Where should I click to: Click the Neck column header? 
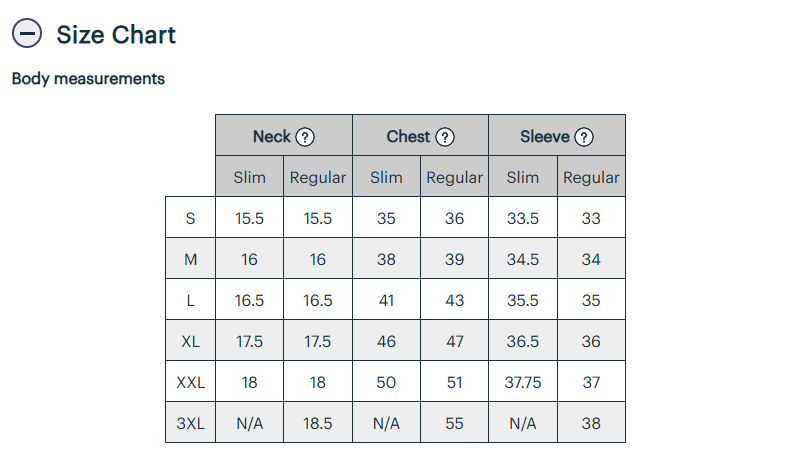coord(283,135)
